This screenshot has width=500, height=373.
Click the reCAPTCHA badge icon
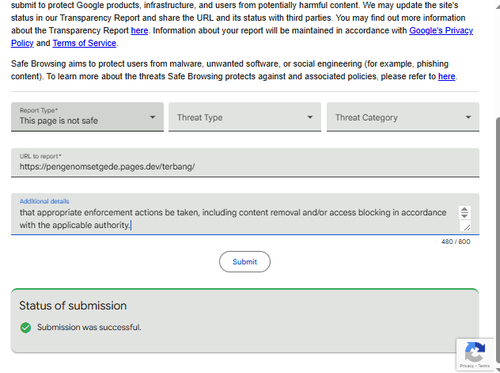coord(475,352)
